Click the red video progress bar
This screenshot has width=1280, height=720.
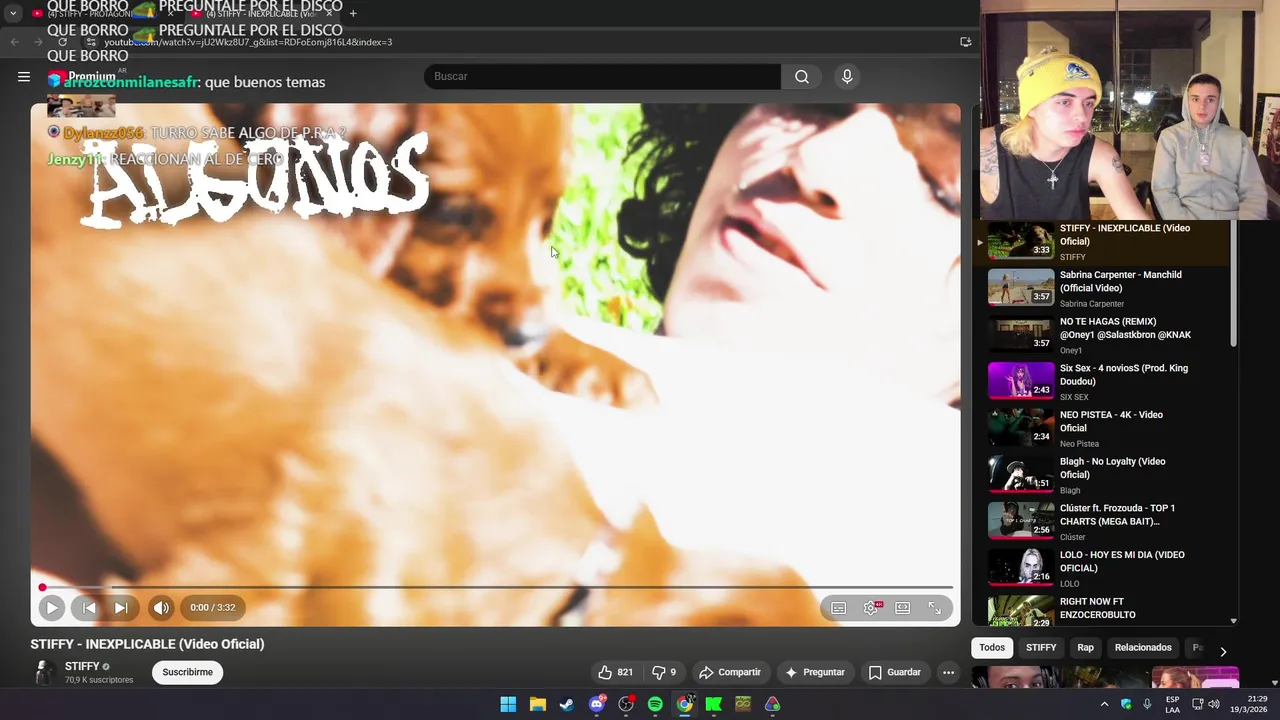point(497,587)
